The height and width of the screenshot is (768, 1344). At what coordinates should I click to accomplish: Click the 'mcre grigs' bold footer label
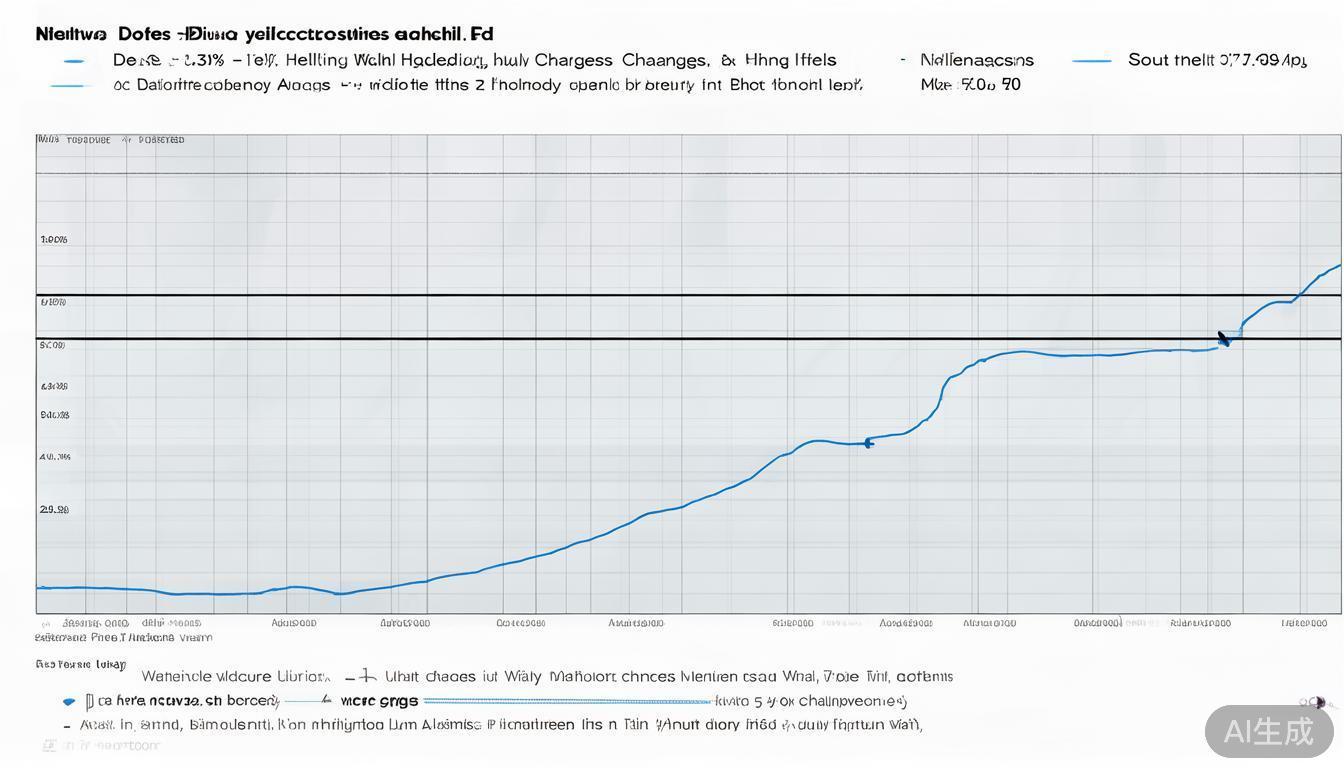(x=379, y=701)
